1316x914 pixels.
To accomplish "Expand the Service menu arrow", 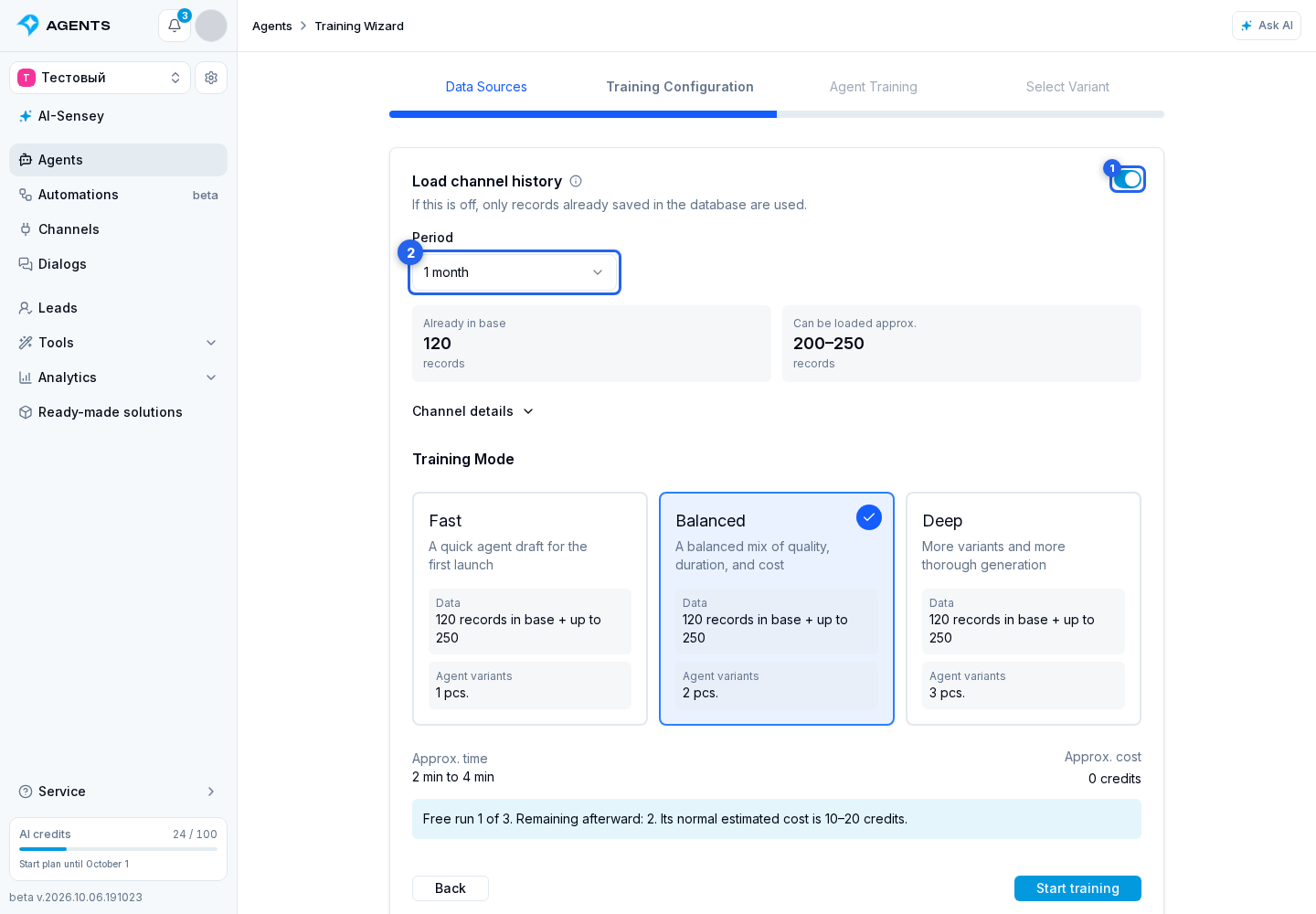I will 211,792.
